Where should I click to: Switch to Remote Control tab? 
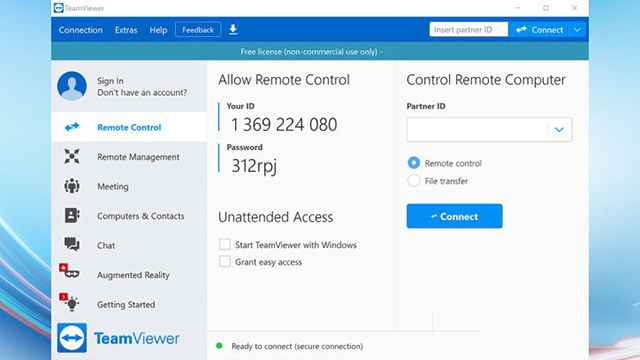click(129, 127)
